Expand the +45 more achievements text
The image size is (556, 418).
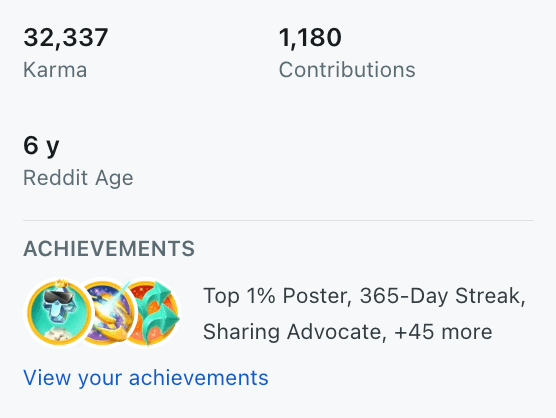coord(443,332)
